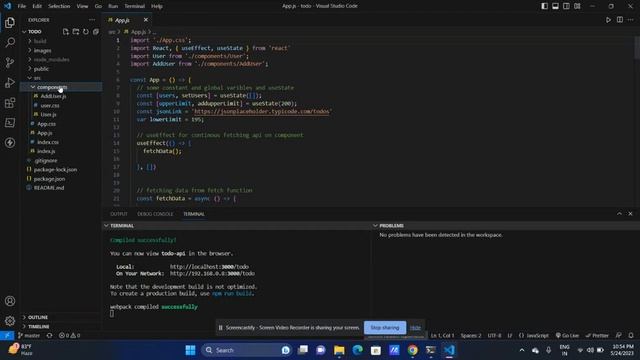640x360 pixels.
Task: Split the editor right
Action: pos(620,20)
